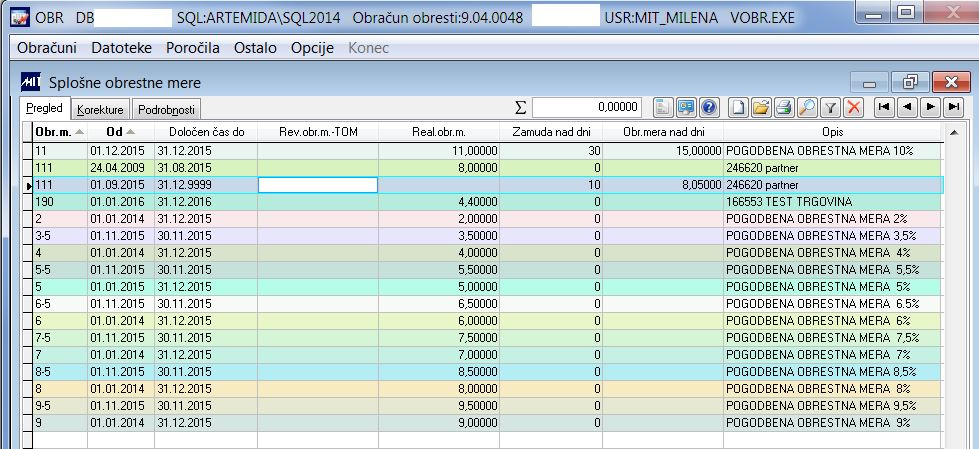Click the printer icon in toolbar
The image size is (979, 449).
pos(784,108)
